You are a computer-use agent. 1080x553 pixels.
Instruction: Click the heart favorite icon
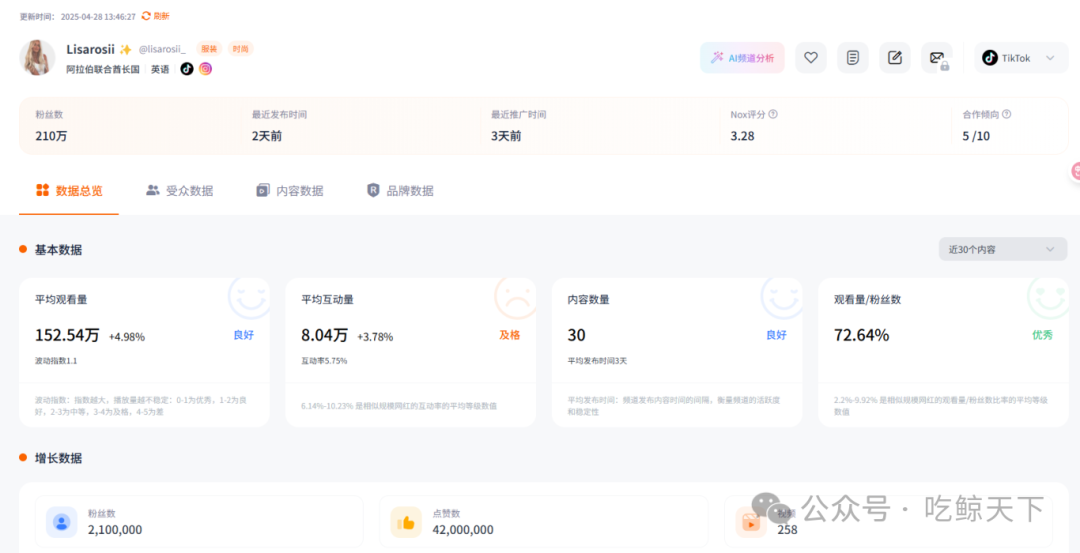coord(811,58)
